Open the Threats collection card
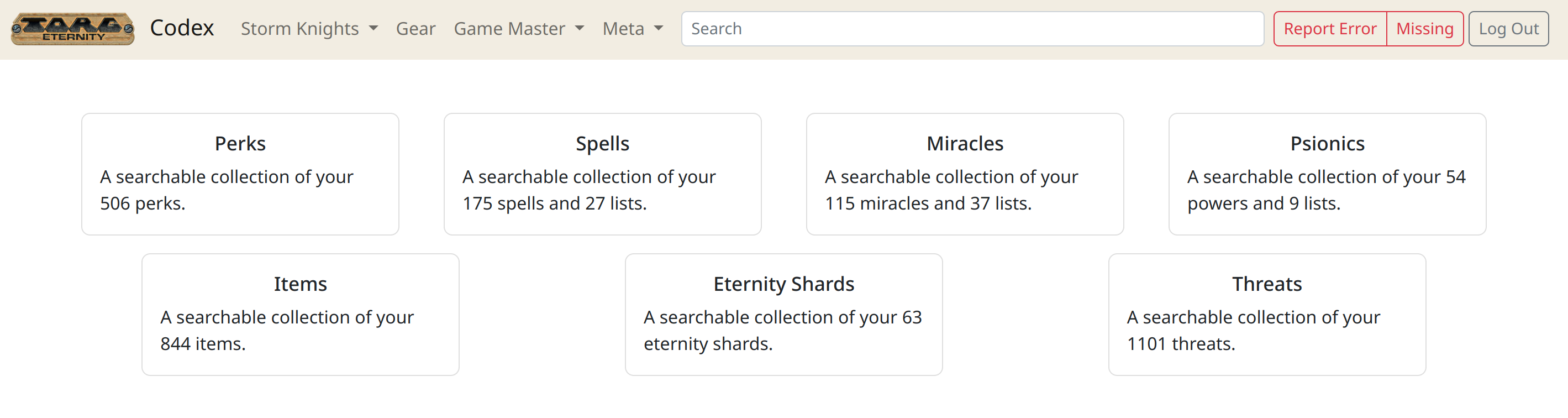Image resolution: width=1568 pixels, height=418 pixels. (1267, 315)
